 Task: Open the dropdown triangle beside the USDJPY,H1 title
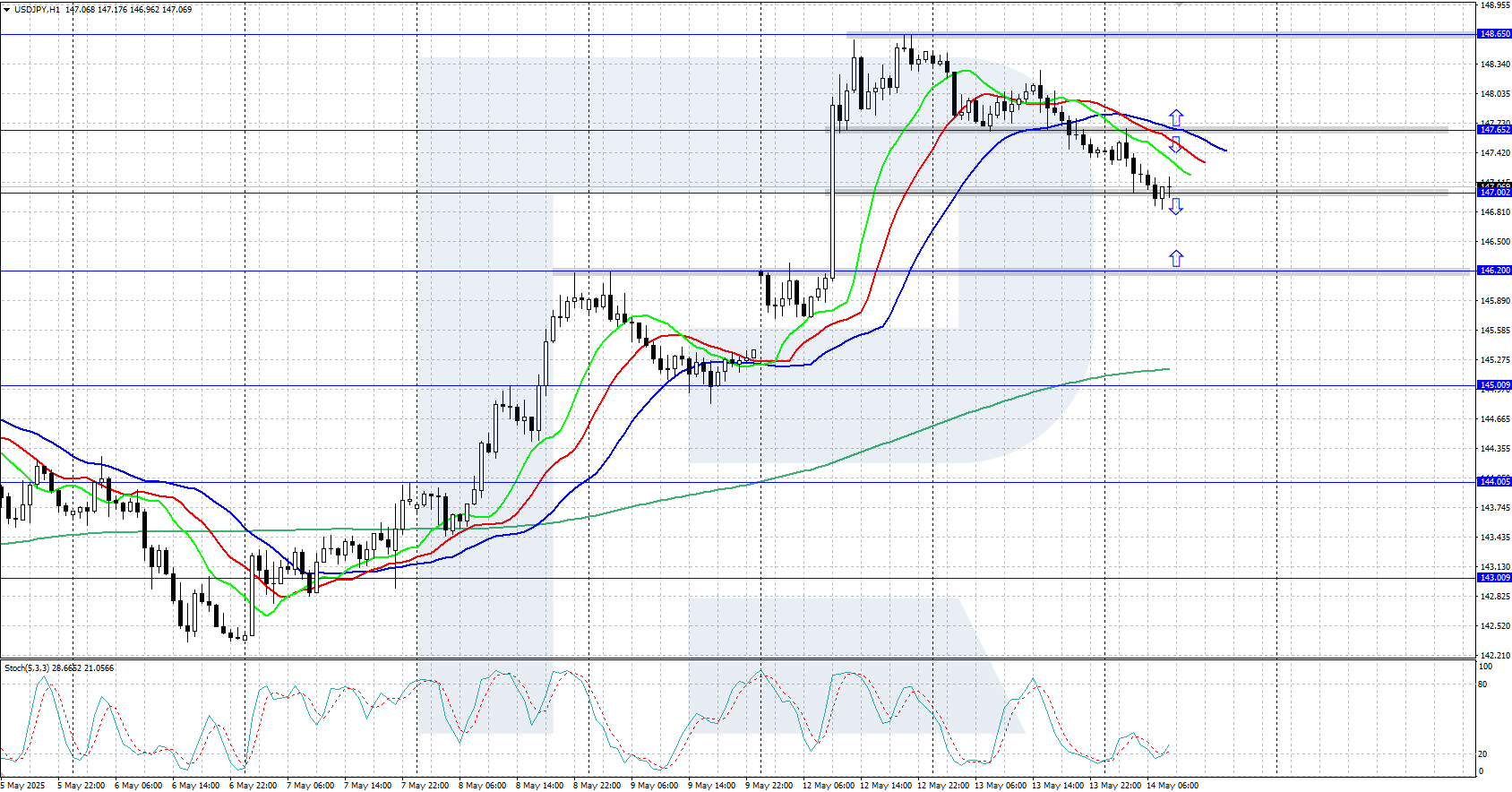[x=5, y=10]
